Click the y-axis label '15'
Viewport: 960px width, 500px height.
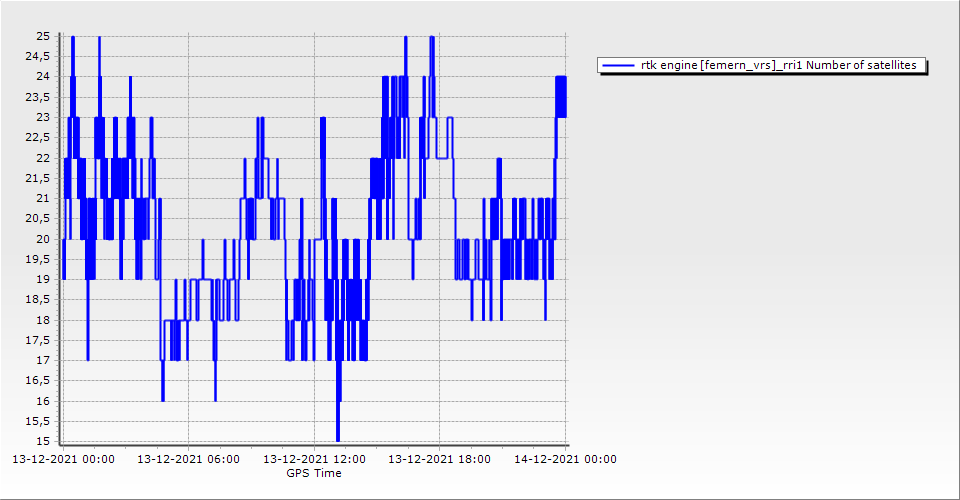[43, 441]
